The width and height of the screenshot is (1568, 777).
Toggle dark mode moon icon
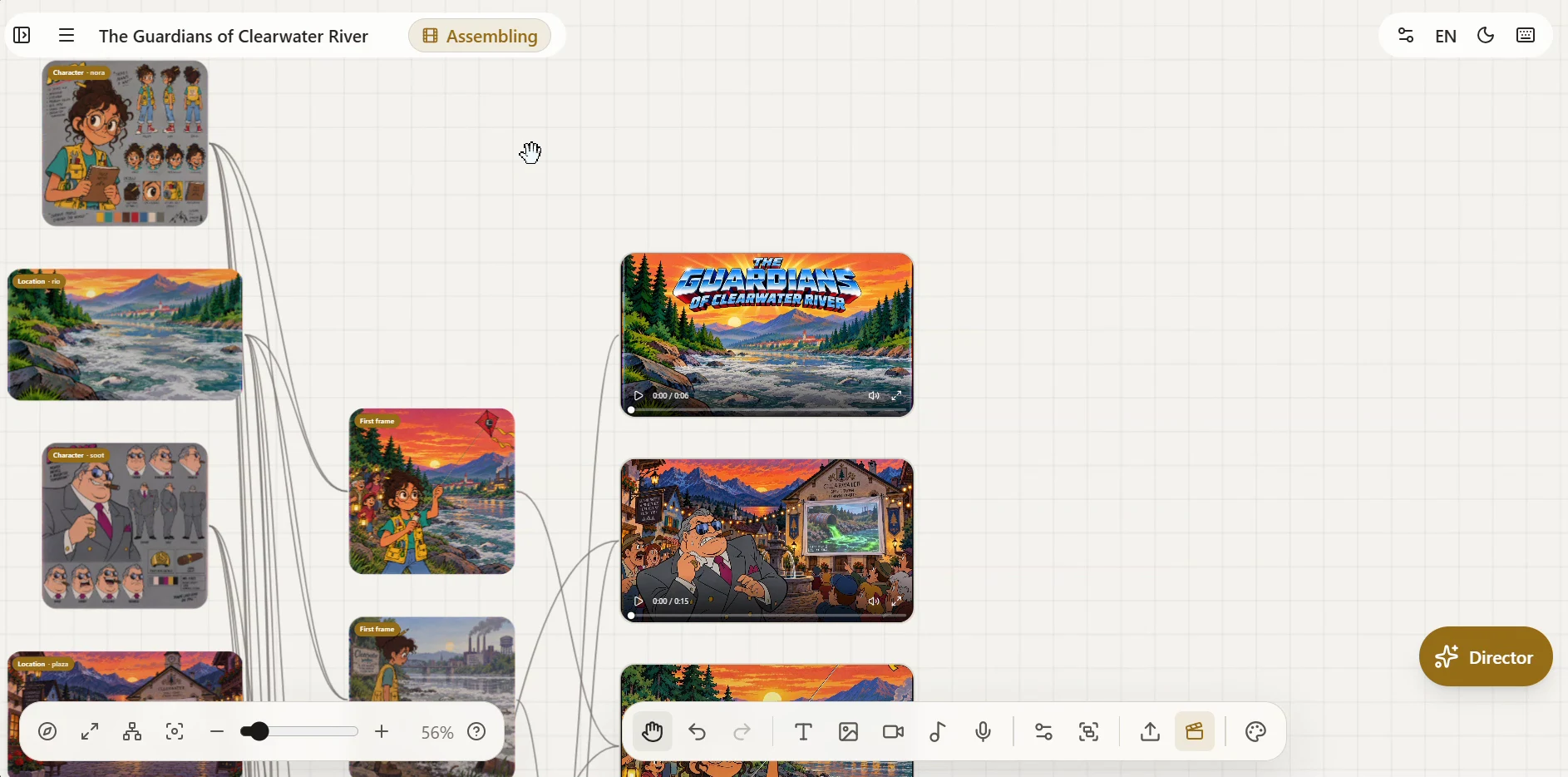(x=1486, y=36)
